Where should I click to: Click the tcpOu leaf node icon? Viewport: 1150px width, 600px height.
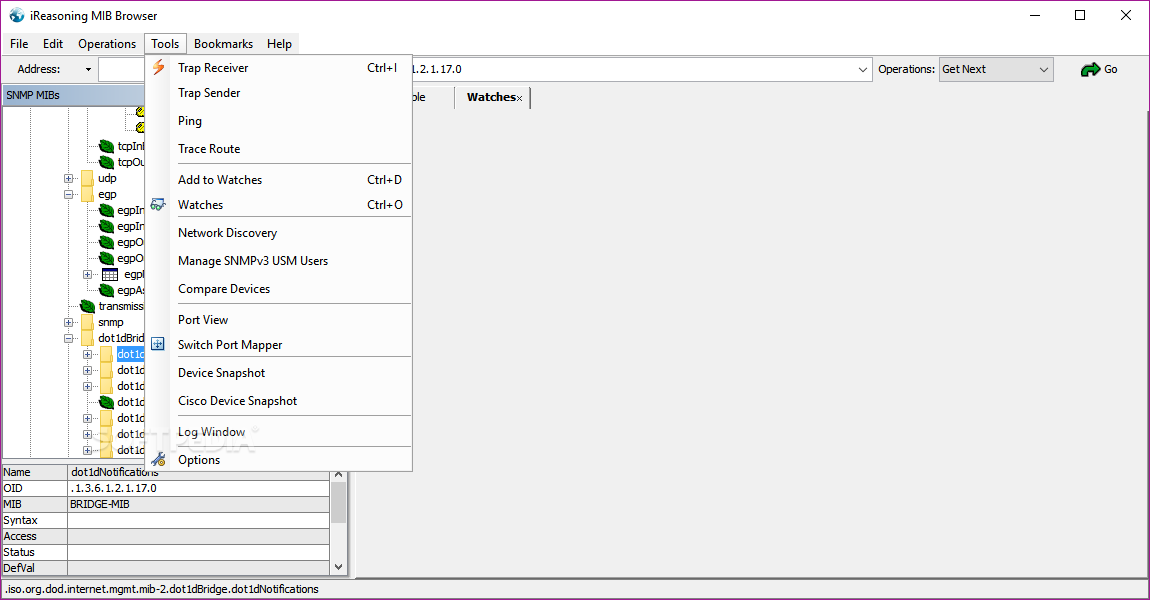(x=106, y=162)
